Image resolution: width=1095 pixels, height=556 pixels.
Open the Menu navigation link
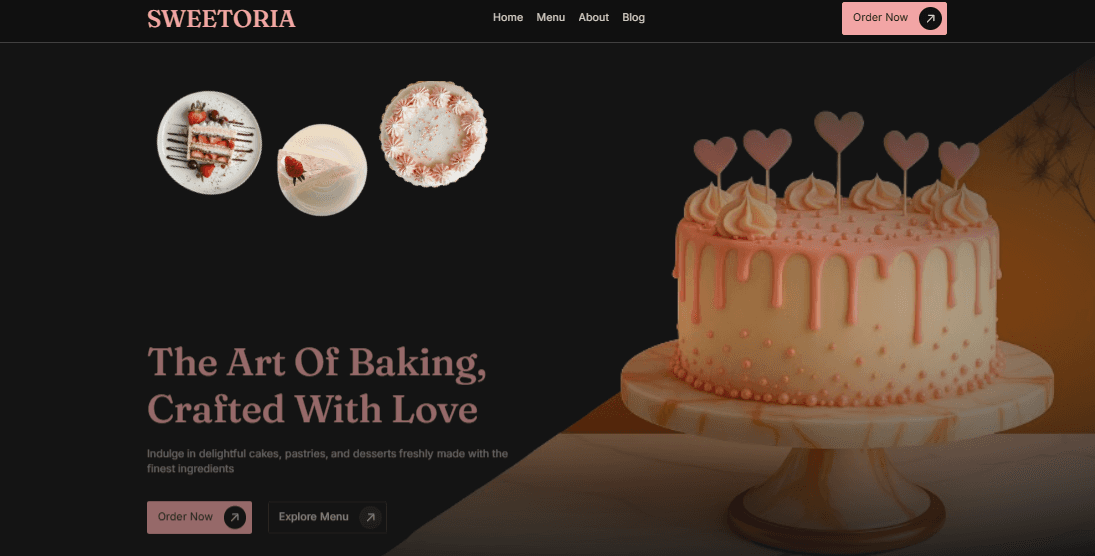pyautogui.click(x=550, y=17)
